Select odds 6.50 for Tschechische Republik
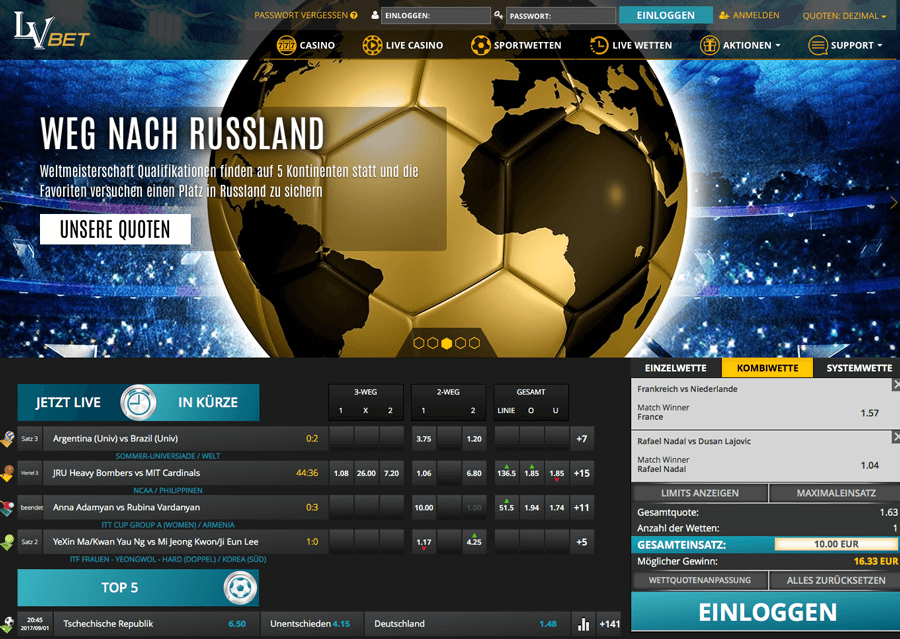The width and height of the screenshot is (900, 639). (x=237, y=623)
